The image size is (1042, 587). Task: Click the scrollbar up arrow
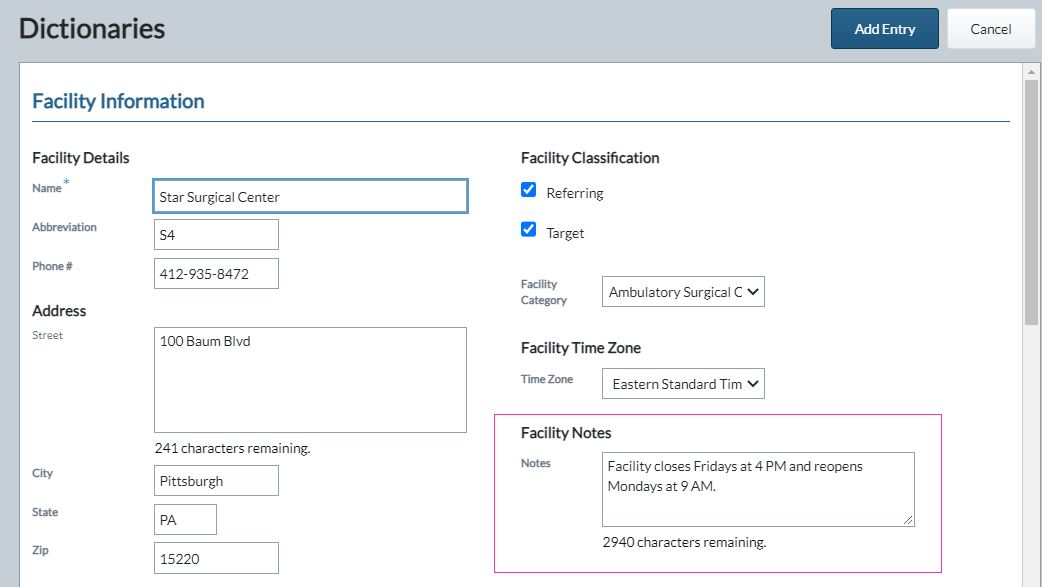click(x=1031, y=72)
